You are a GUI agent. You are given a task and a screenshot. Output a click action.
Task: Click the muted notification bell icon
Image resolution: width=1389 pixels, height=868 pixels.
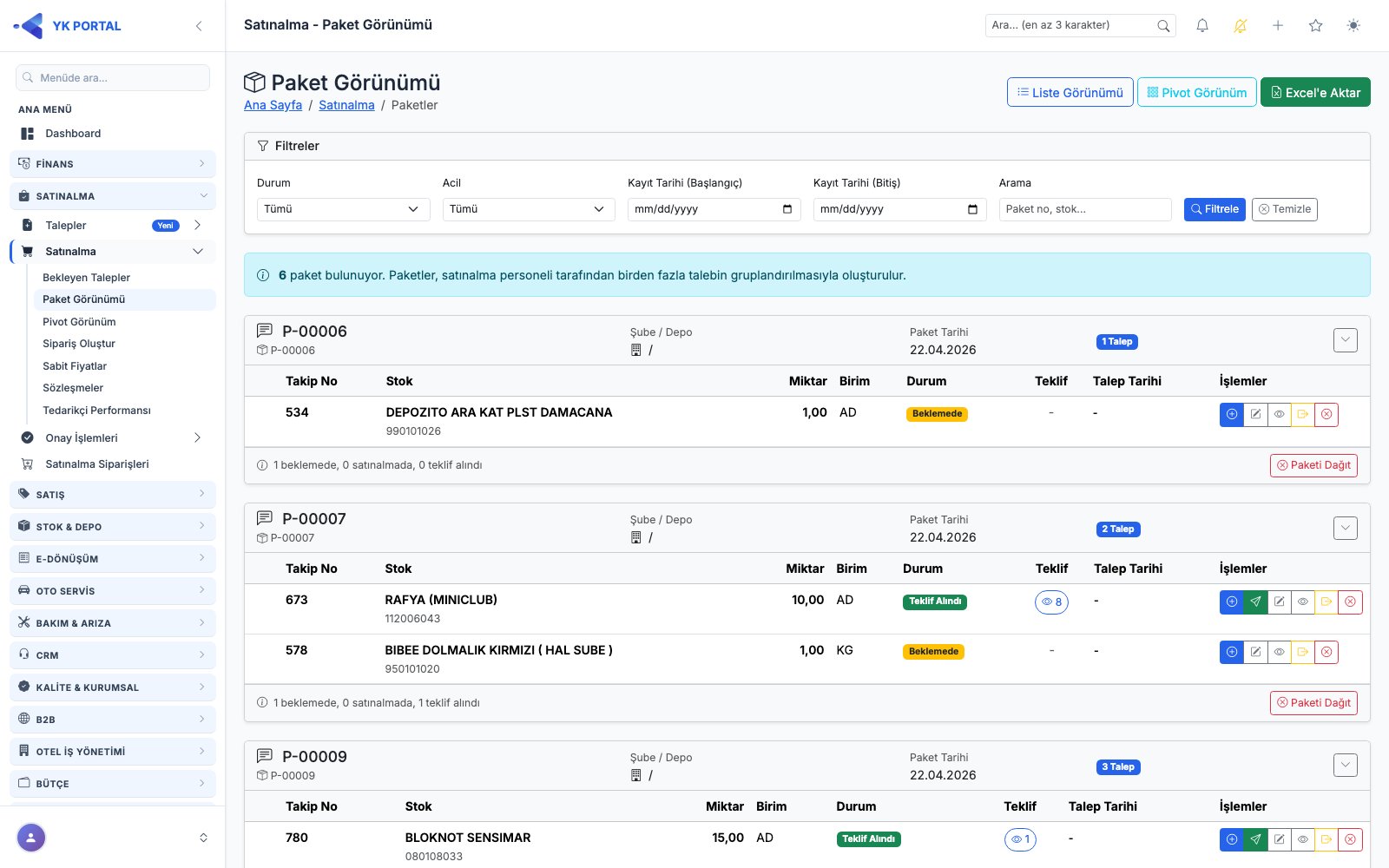coord(1241,26)
